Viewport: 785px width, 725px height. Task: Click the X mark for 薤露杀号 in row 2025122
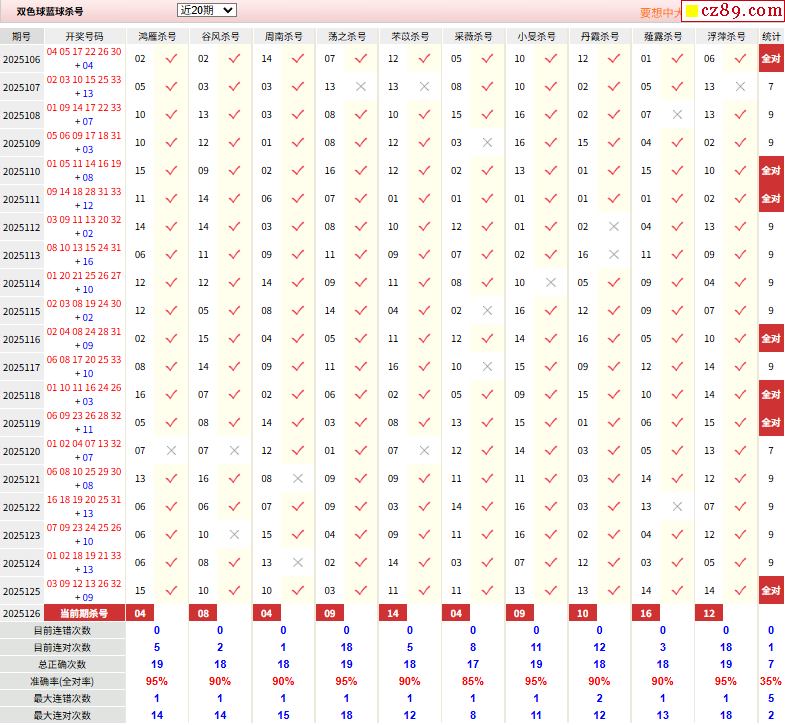[677, 507]
